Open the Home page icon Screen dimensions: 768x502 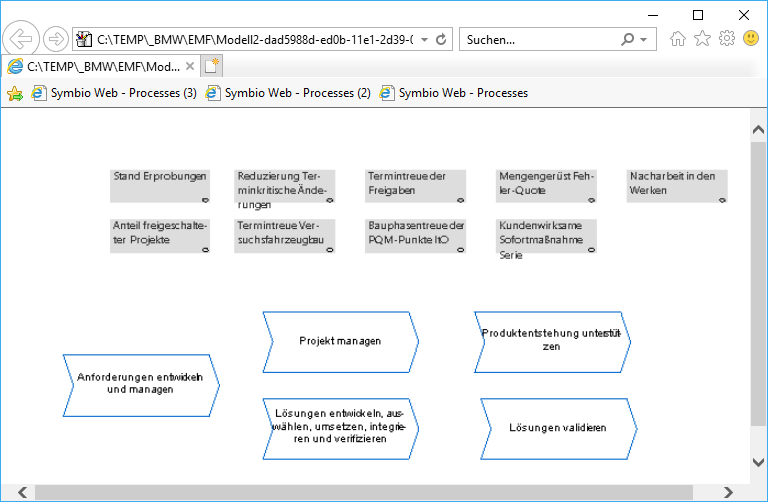678,38
